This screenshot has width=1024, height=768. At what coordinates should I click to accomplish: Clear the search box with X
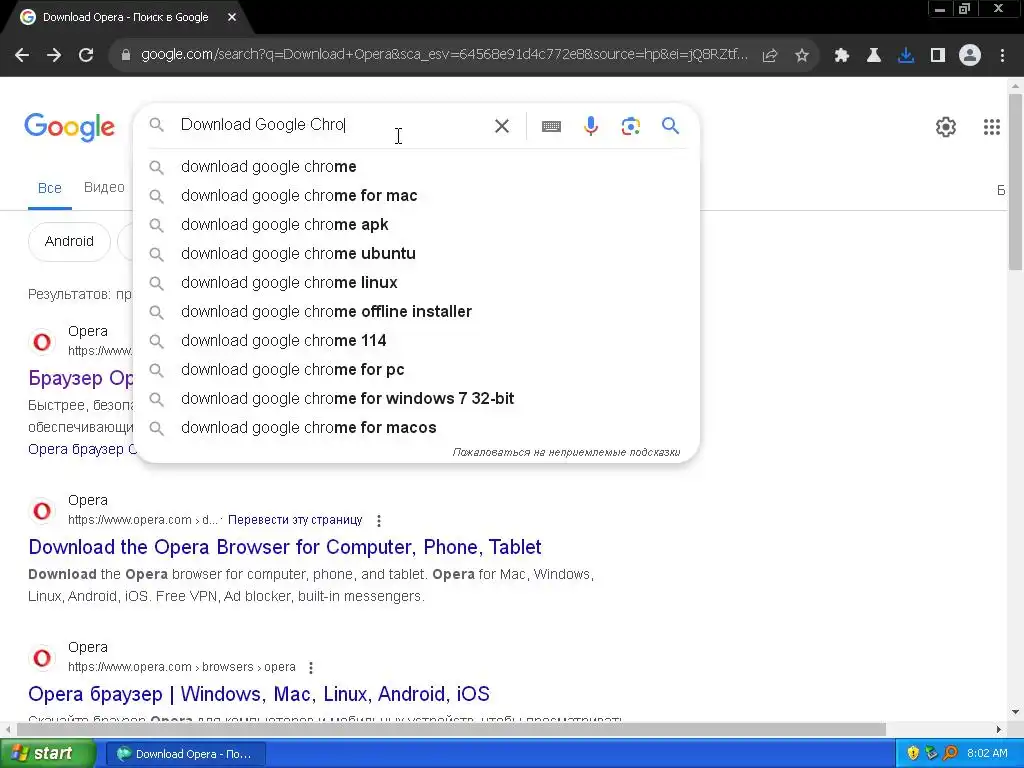tap(502, 126)
